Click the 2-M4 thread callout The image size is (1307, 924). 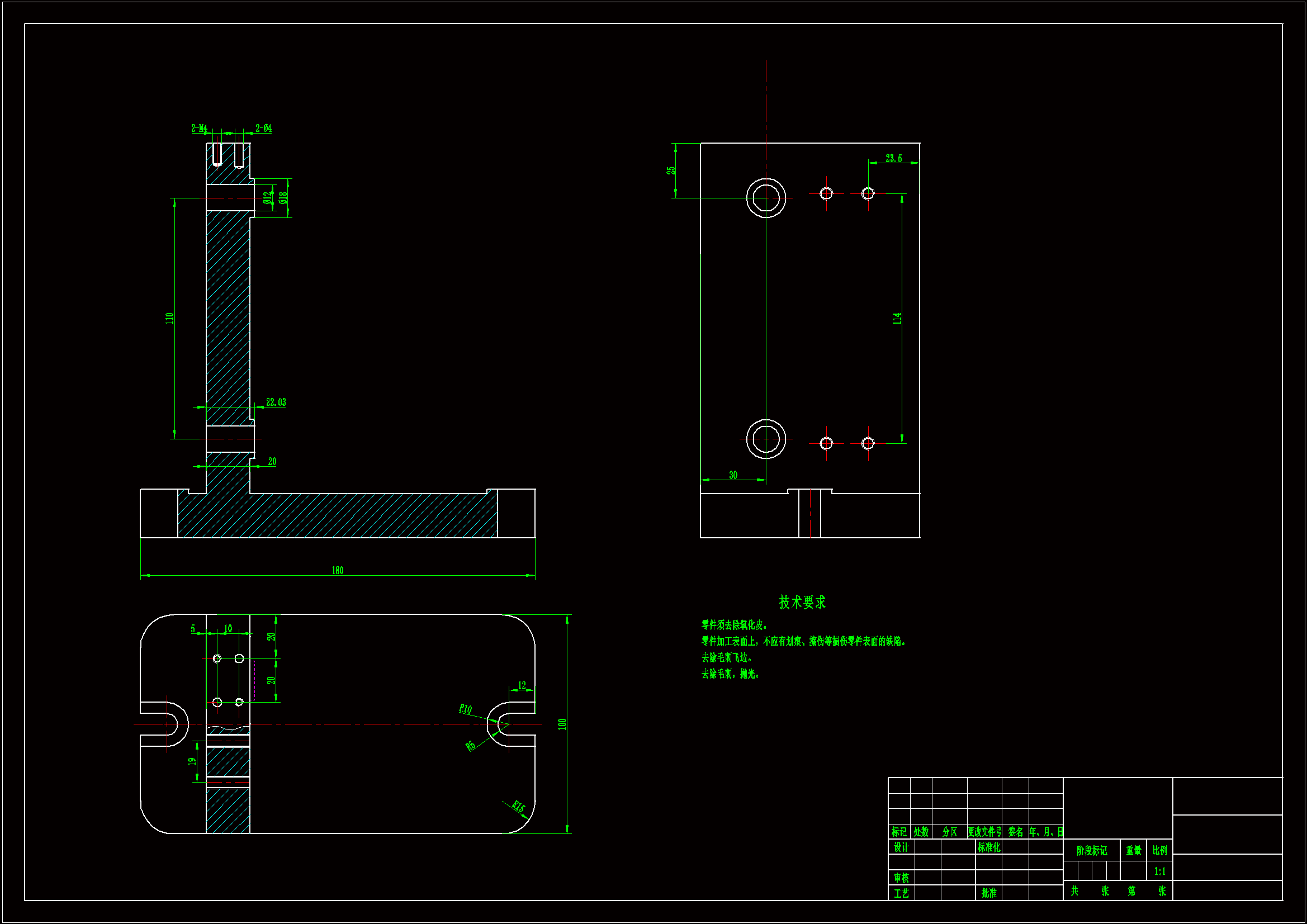point(199,128)
